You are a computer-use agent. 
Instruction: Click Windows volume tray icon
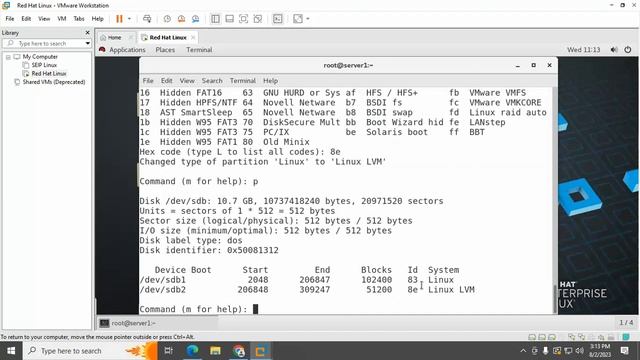pos(580,351)
